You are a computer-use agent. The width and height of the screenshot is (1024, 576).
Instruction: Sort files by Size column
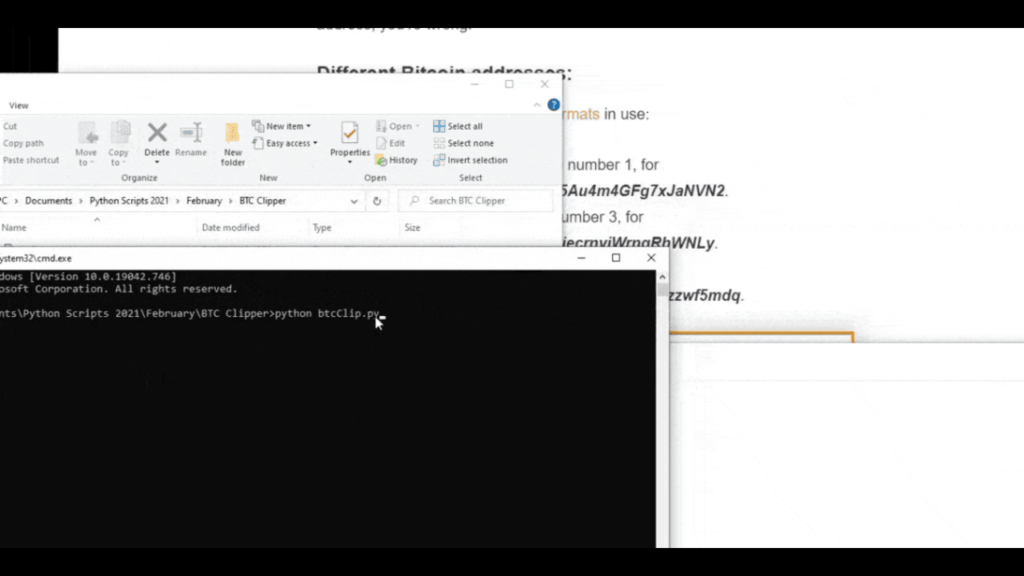(412, 227)
